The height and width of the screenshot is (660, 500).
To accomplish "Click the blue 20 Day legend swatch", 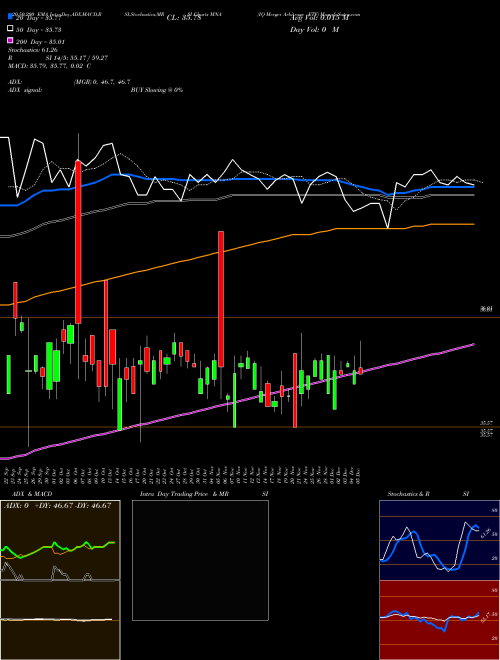I will point(10,17).
